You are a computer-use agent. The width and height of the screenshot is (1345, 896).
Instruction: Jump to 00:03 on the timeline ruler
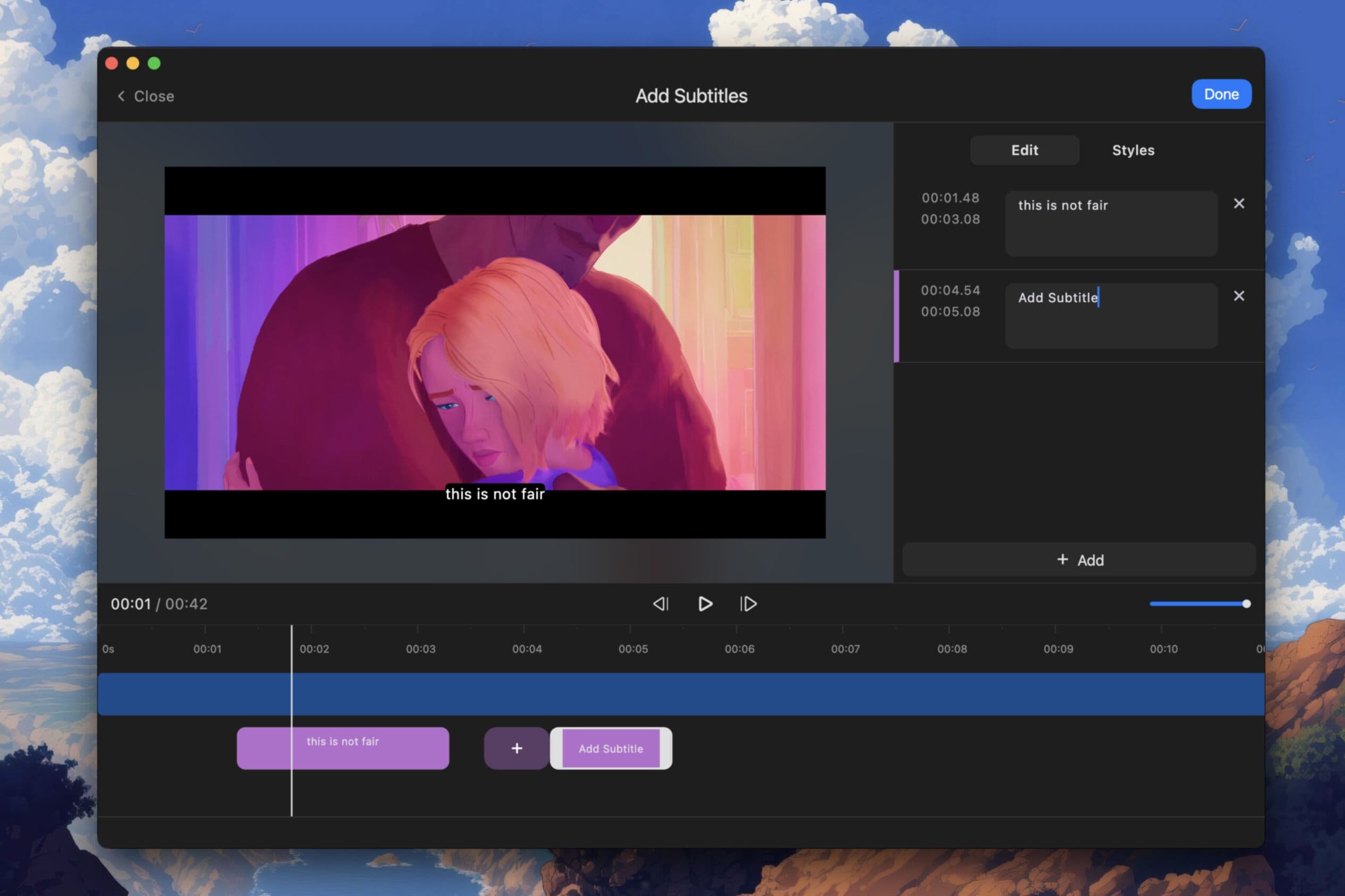[x=420, y=649]
